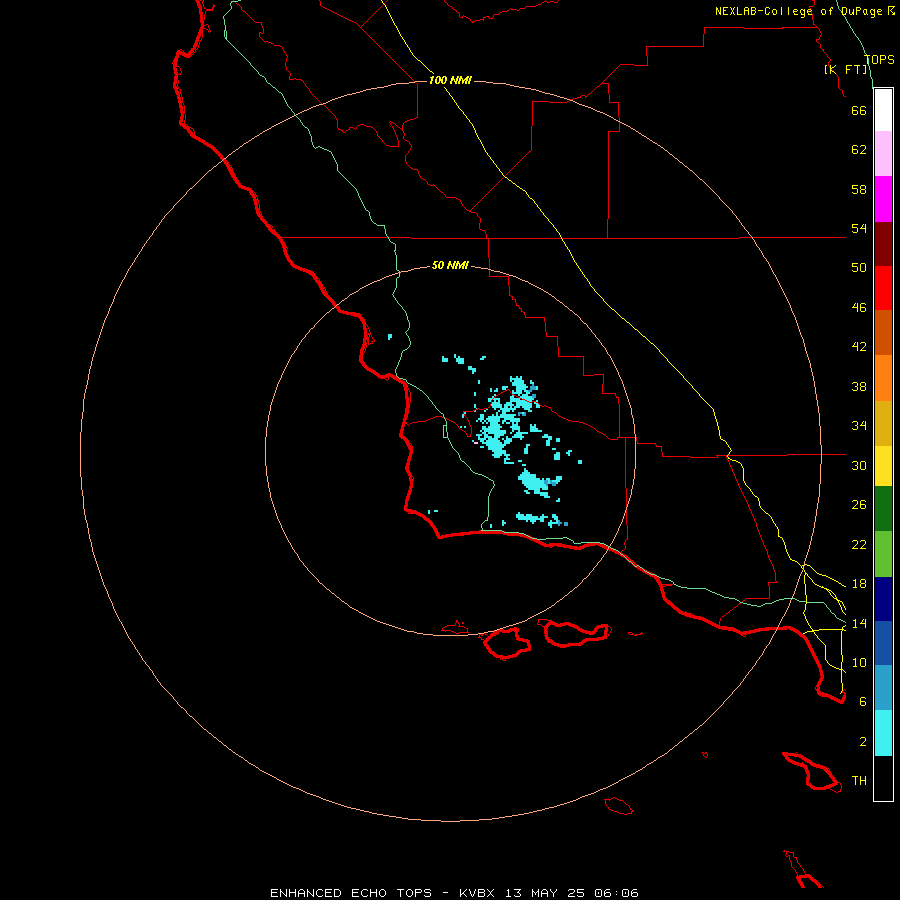Click the 2 value on the legend scale
The height and width of the screenshot is (900, 900).
pos(863,742)
